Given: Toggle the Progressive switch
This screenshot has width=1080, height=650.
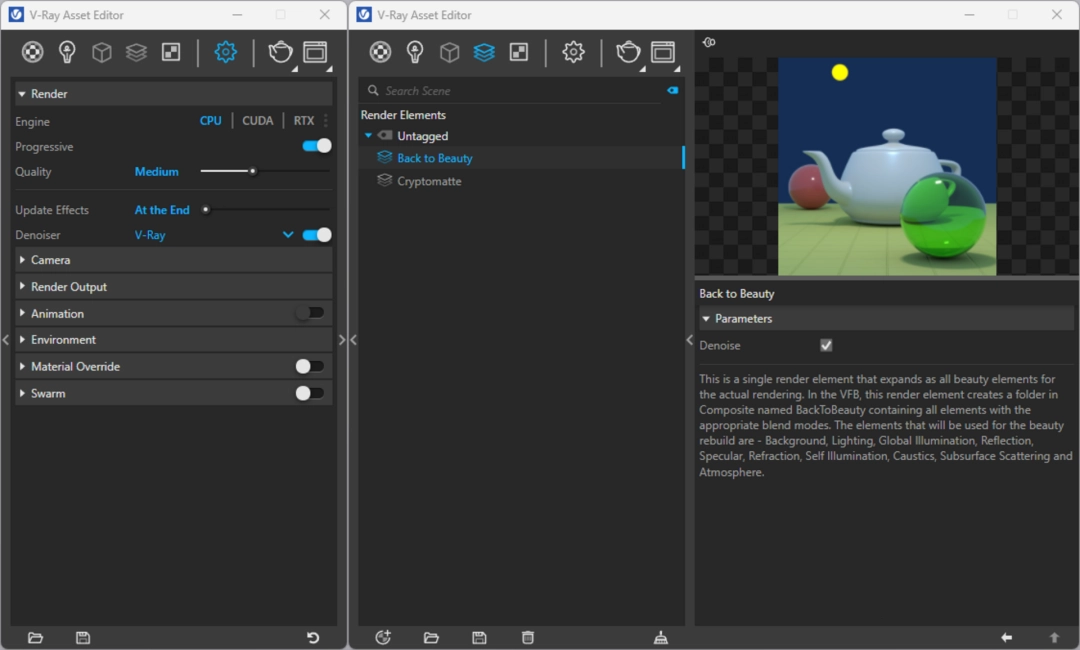Looking at the screenshot, I should pyautogui.click(x=317, y=146).
